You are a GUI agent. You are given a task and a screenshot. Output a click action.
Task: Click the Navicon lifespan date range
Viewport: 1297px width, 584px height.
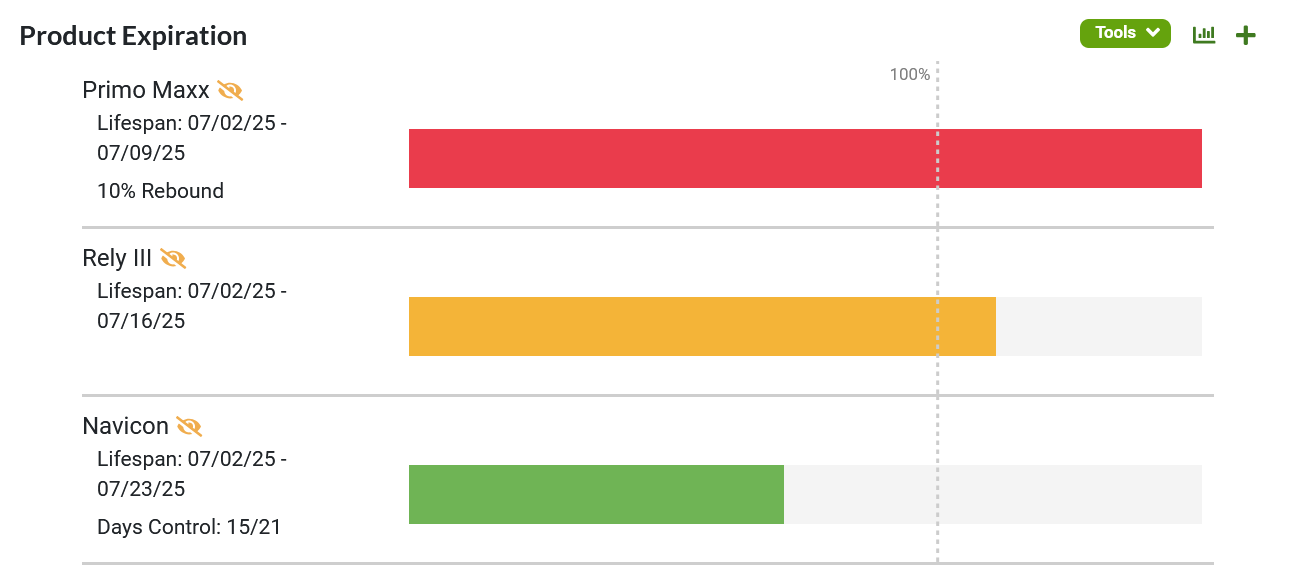click(192, 474)
